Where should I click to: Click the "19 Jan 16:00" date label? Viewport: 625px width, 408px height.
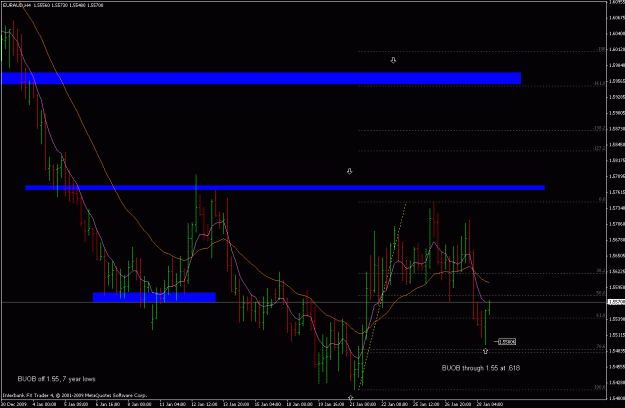pos(331,404)
